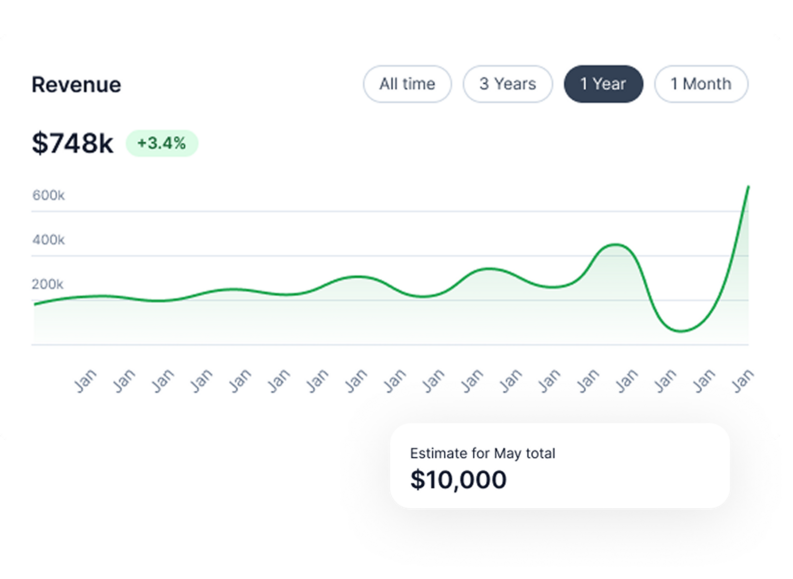Click the 600k y-axis label
This screenshot has height=579, width=793.
click(x=48, y=196)
